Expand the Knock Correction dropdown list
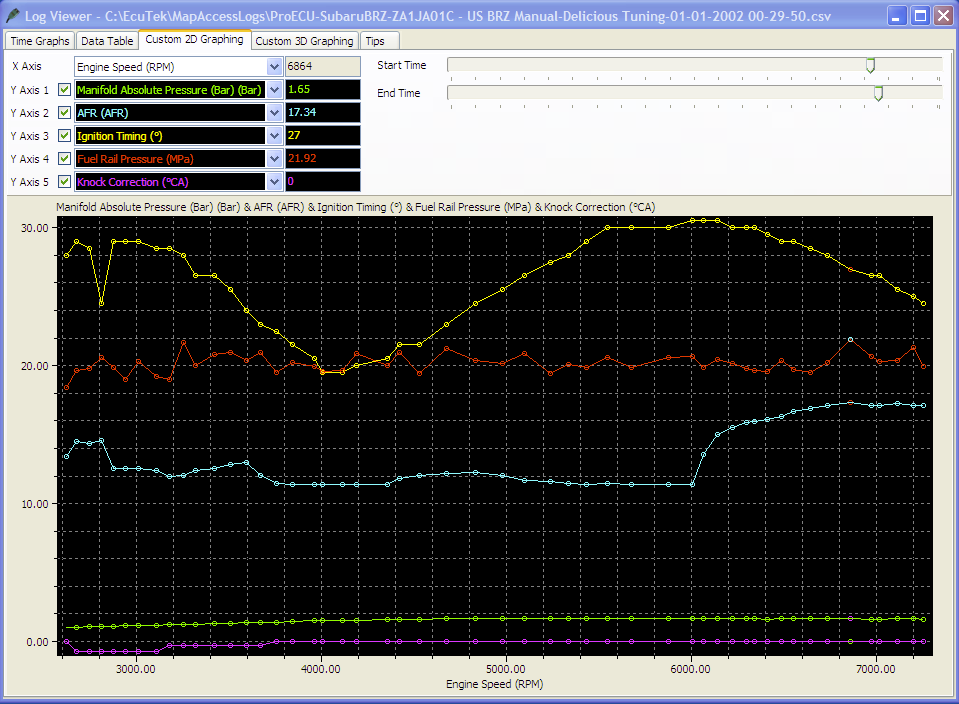The height and width of the screenshot is (704, 959). [275, 181]
